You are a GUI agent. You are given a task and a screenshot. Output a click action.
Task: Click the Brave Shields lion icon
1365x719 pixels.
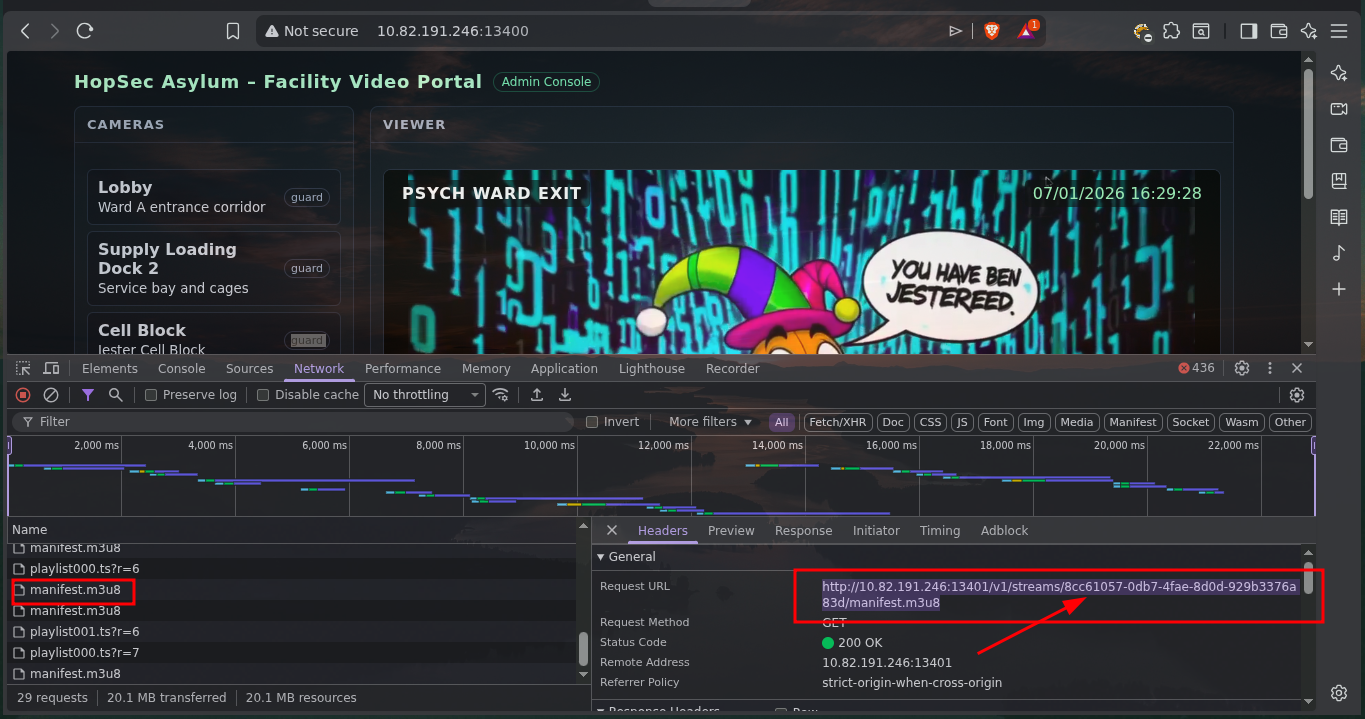(x=991, y=31)
